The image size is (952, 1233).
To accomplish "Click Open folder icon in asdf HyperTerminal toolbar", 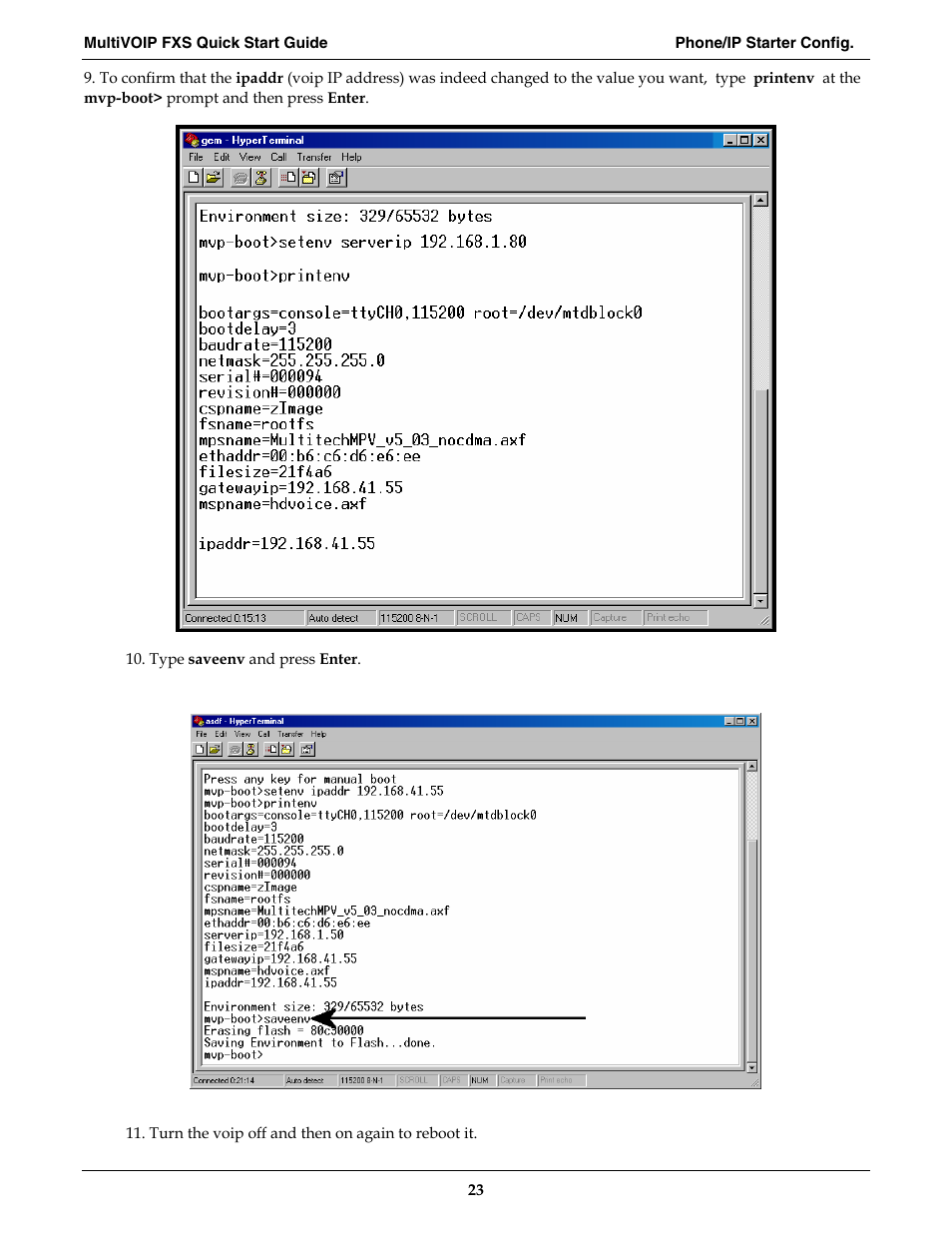I will 215,749.
